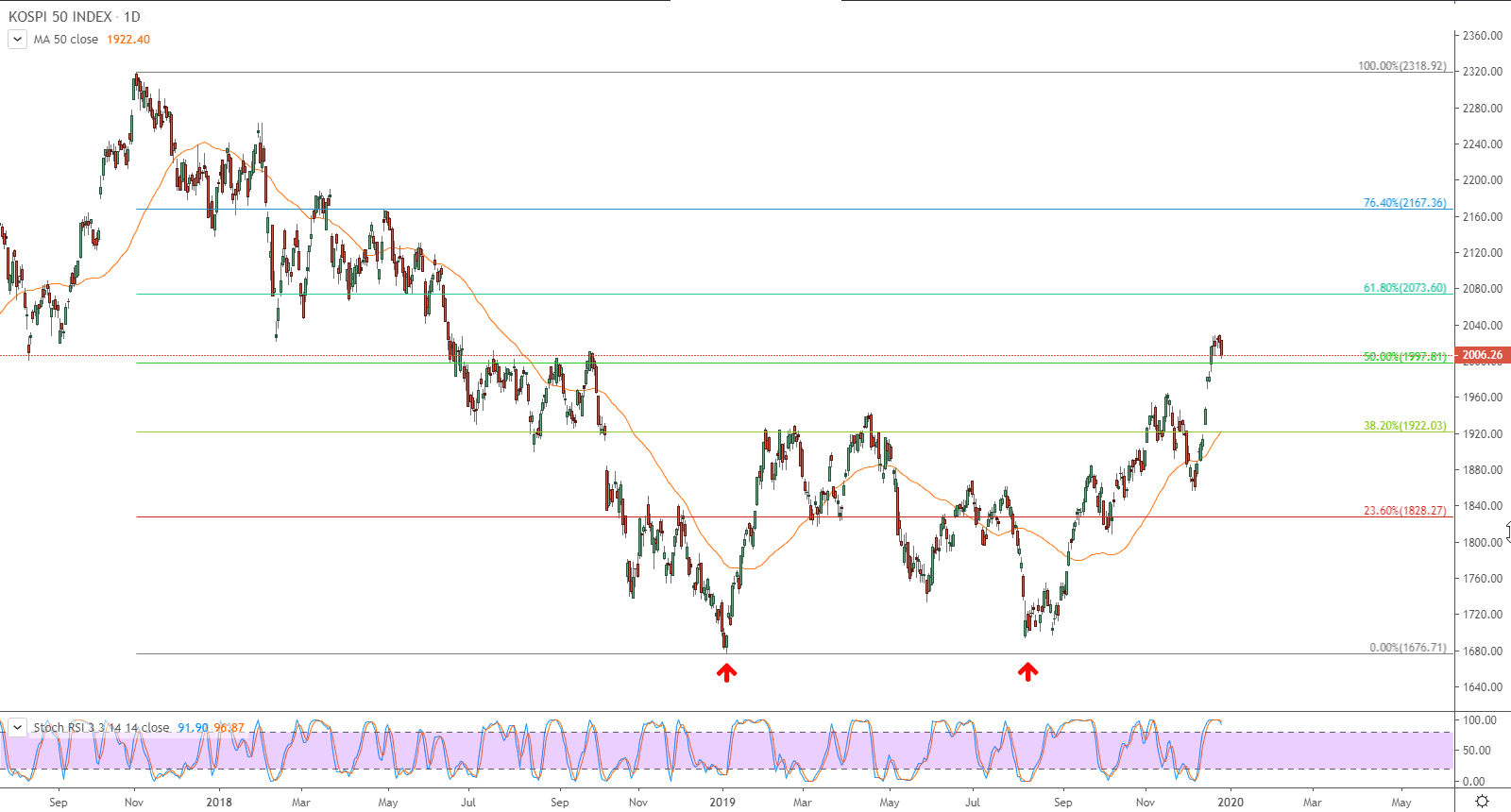Click the 2240.00 price axis label

1483,144
